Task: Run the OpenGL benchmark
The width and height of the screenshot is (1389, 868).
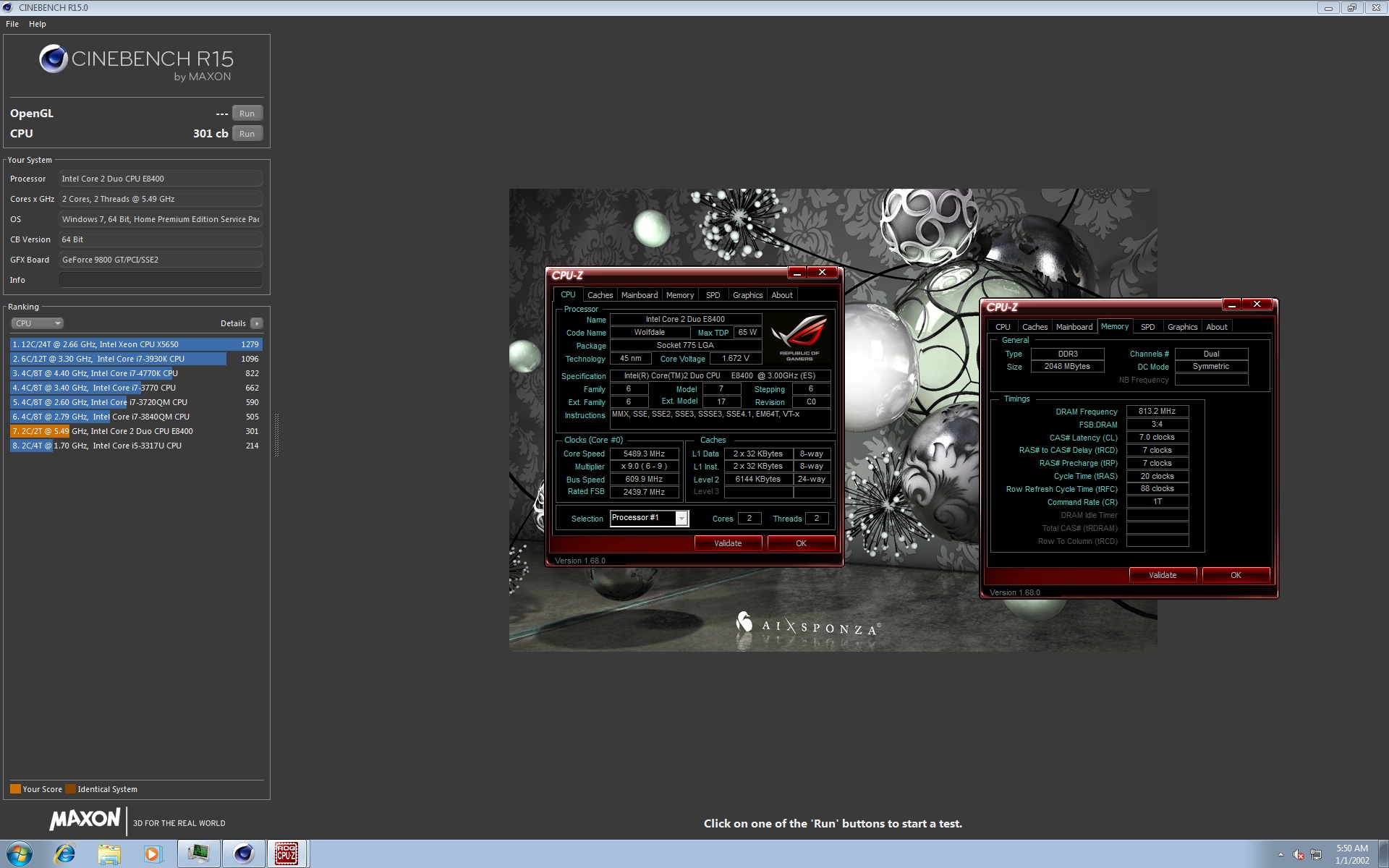Action: [x=247, y=114]
